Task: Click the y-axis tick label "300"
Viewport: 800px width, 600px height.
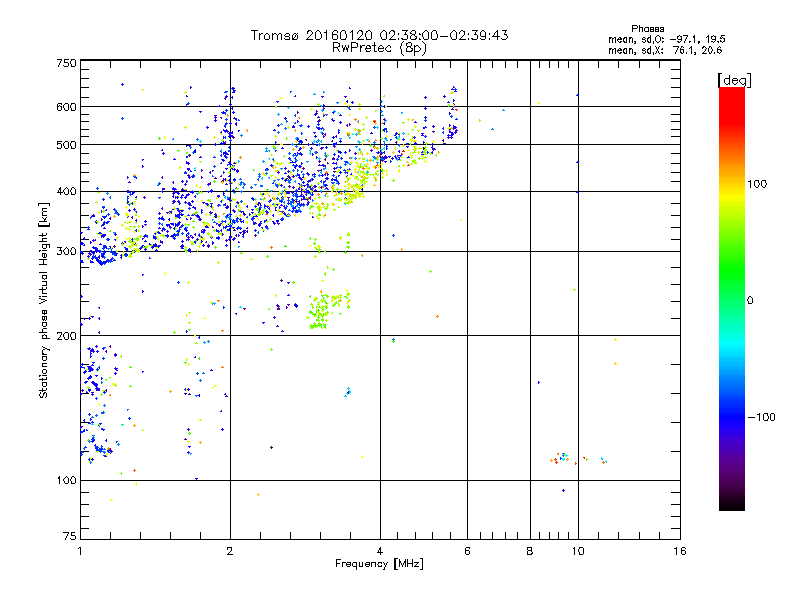Action: pos(66,251)
